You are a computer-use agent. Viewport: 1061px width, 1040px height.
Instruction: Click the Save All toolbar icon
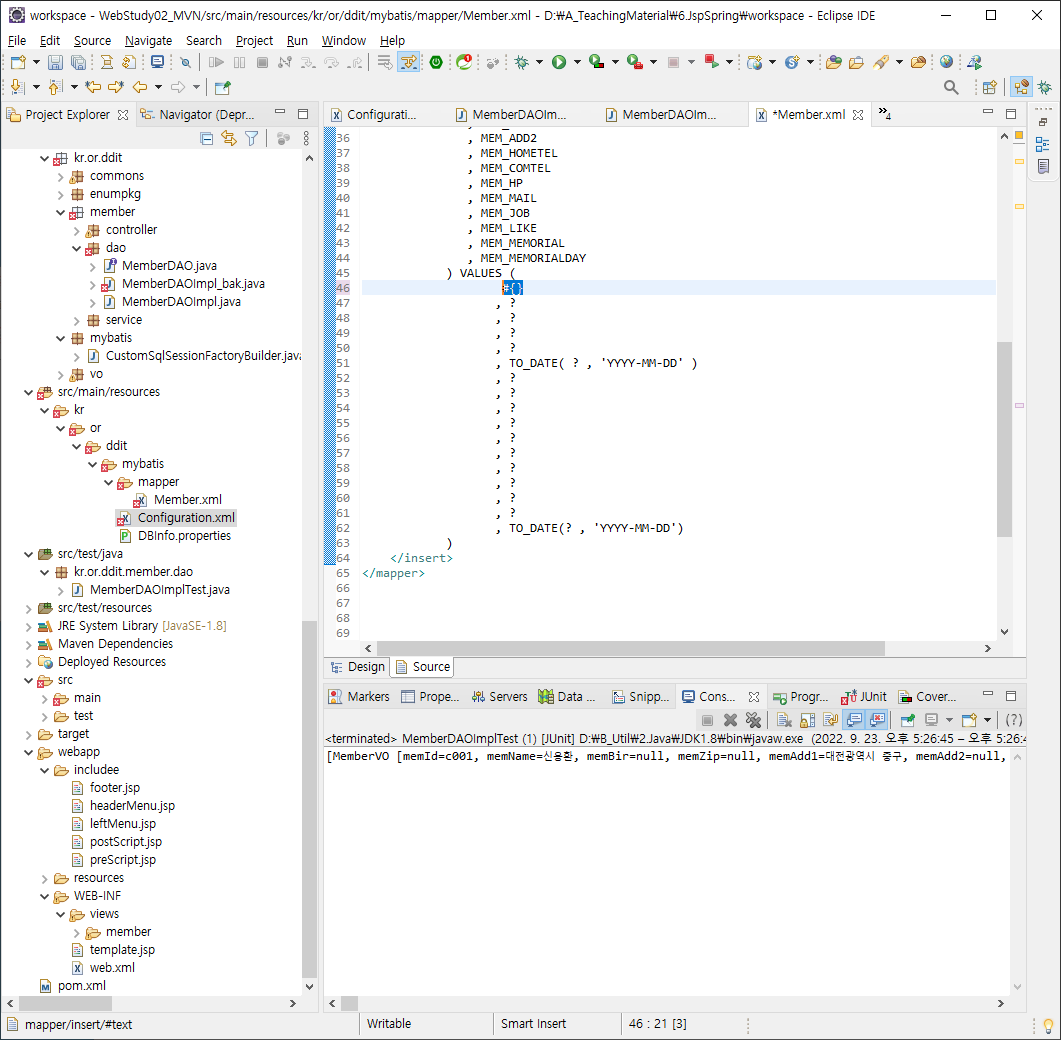click(x=78, y=62)
